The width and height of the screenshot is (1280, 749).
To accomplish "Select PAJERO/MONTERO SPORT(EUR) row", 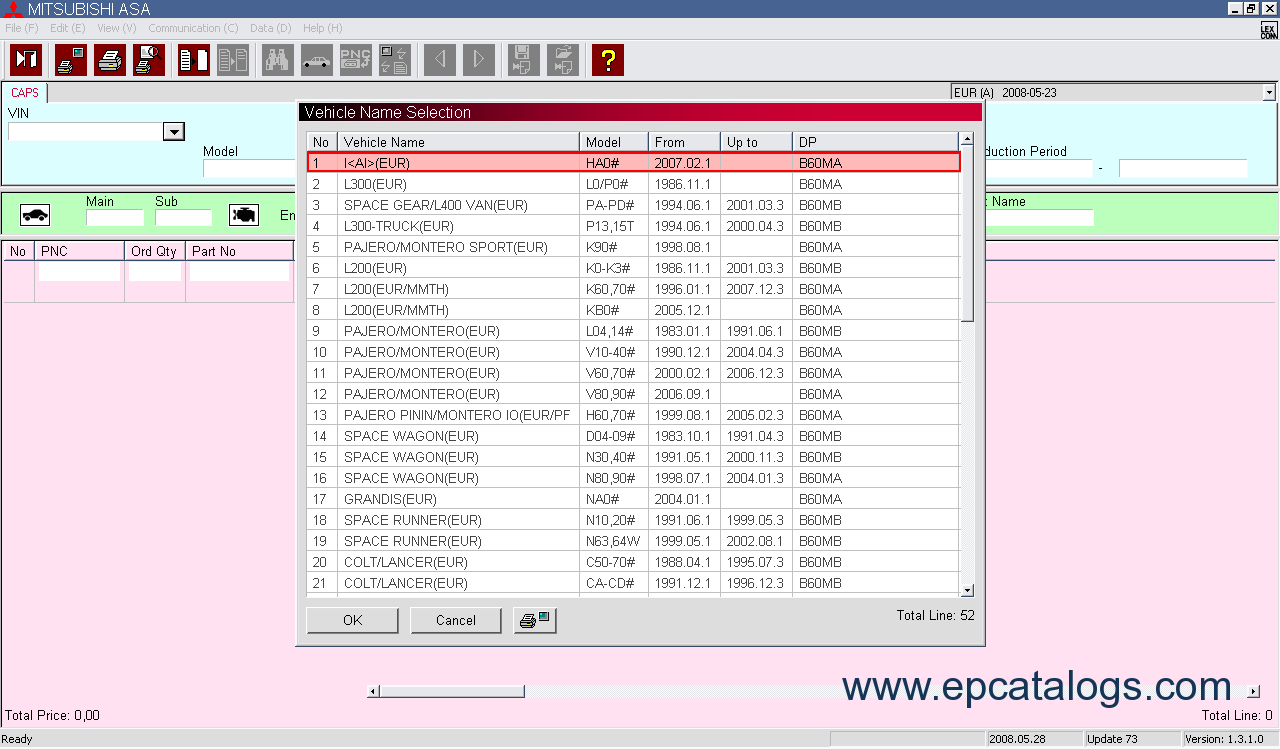I will click(x=633, y=247).
